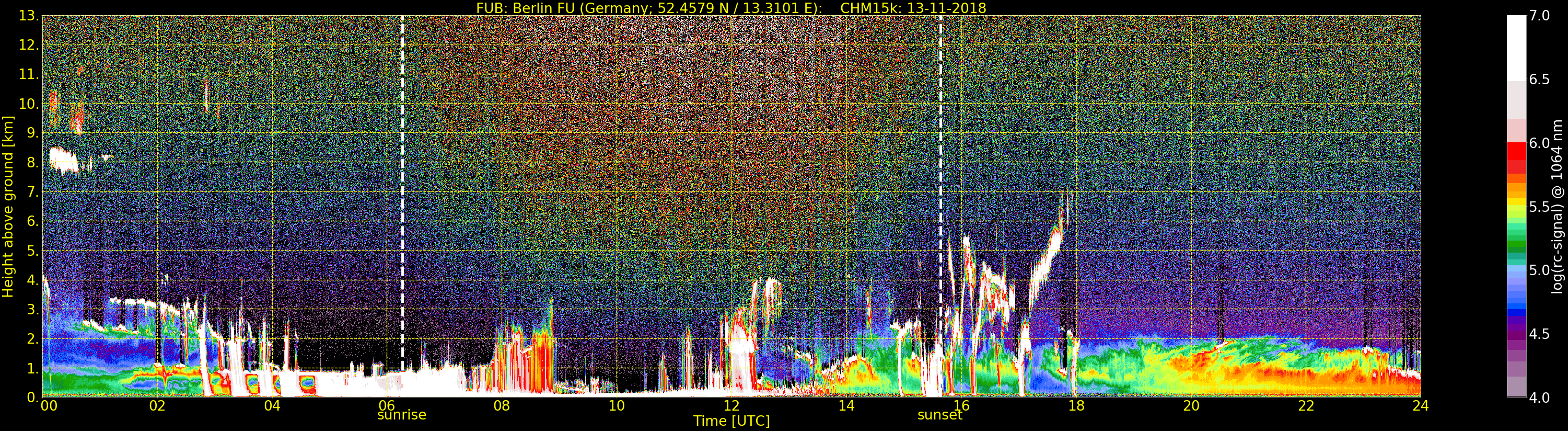
Task: Click the y-axis tick label '2.'
Action: pos(32,338)
